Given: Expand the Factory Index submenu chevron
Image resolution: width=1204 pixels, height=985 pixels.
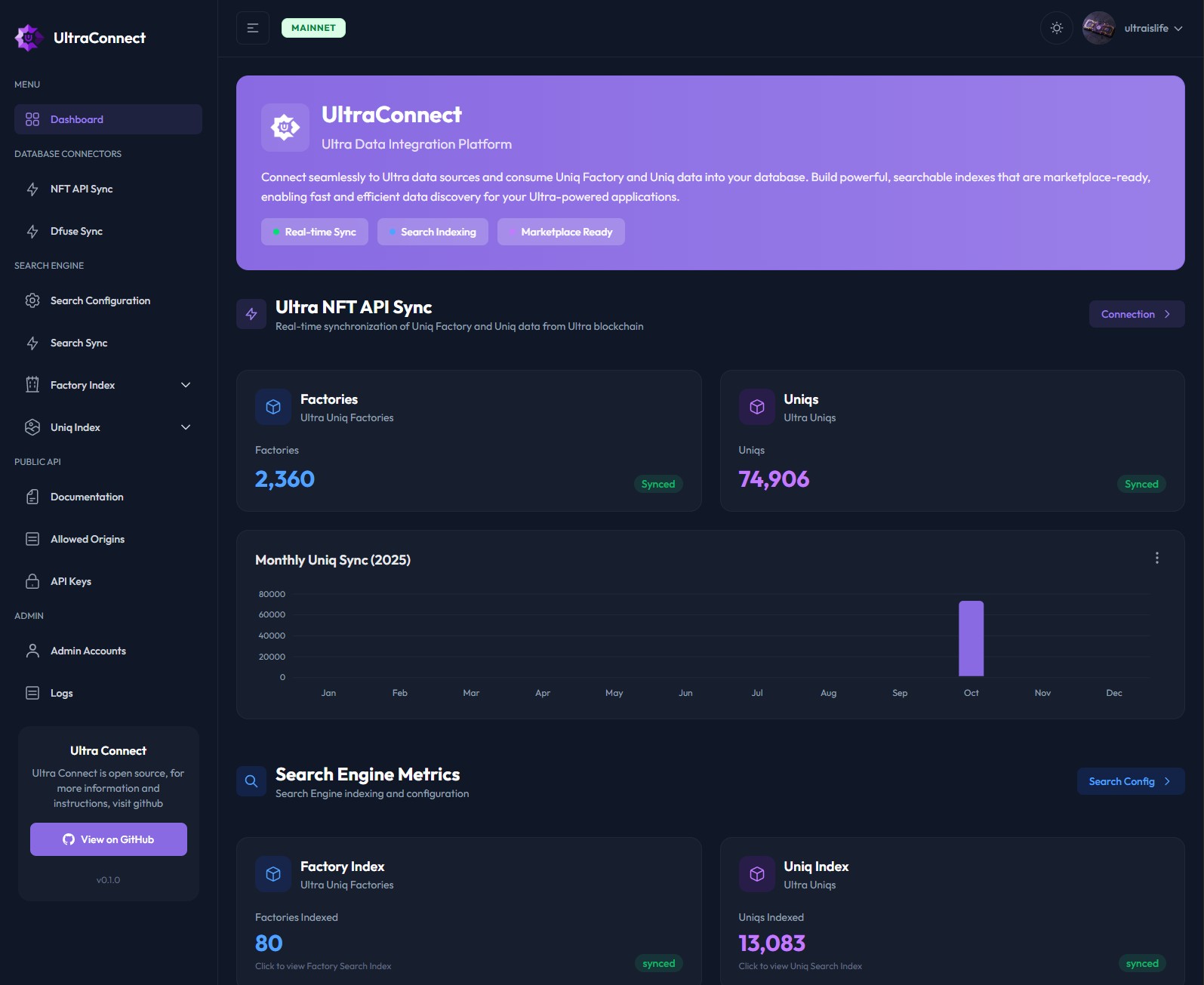Looking at the screenshot, I should tap(186, 385).
